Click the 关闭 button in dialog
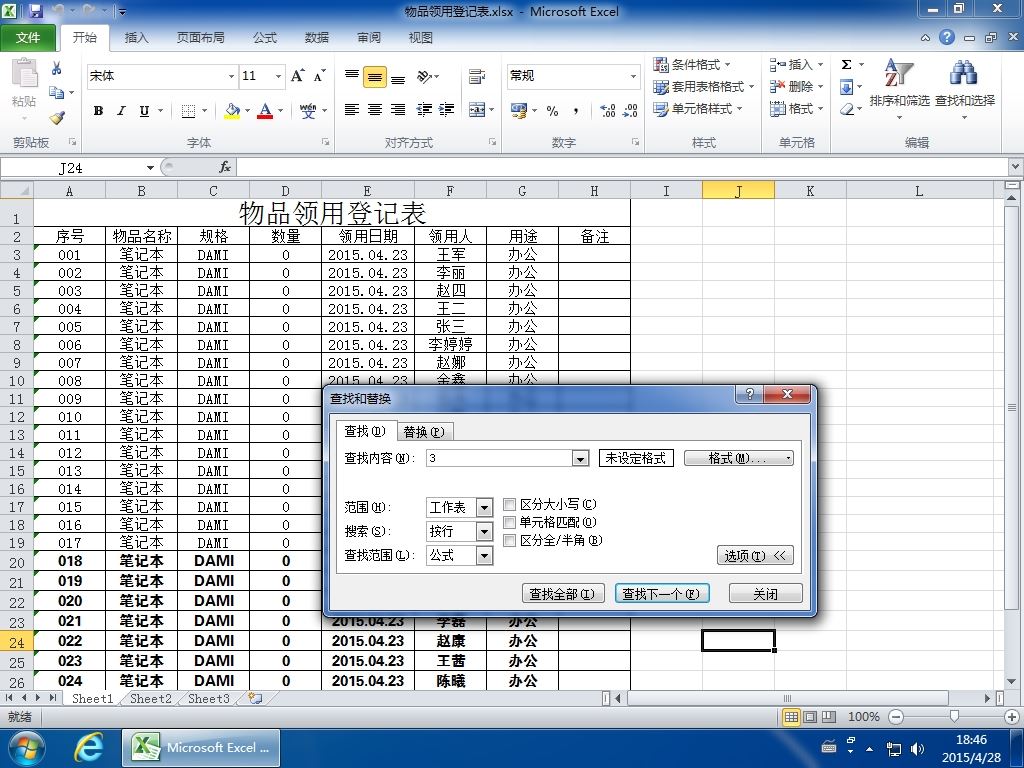This screenshot has height=768, width=1024. click(x=765, y=594)
